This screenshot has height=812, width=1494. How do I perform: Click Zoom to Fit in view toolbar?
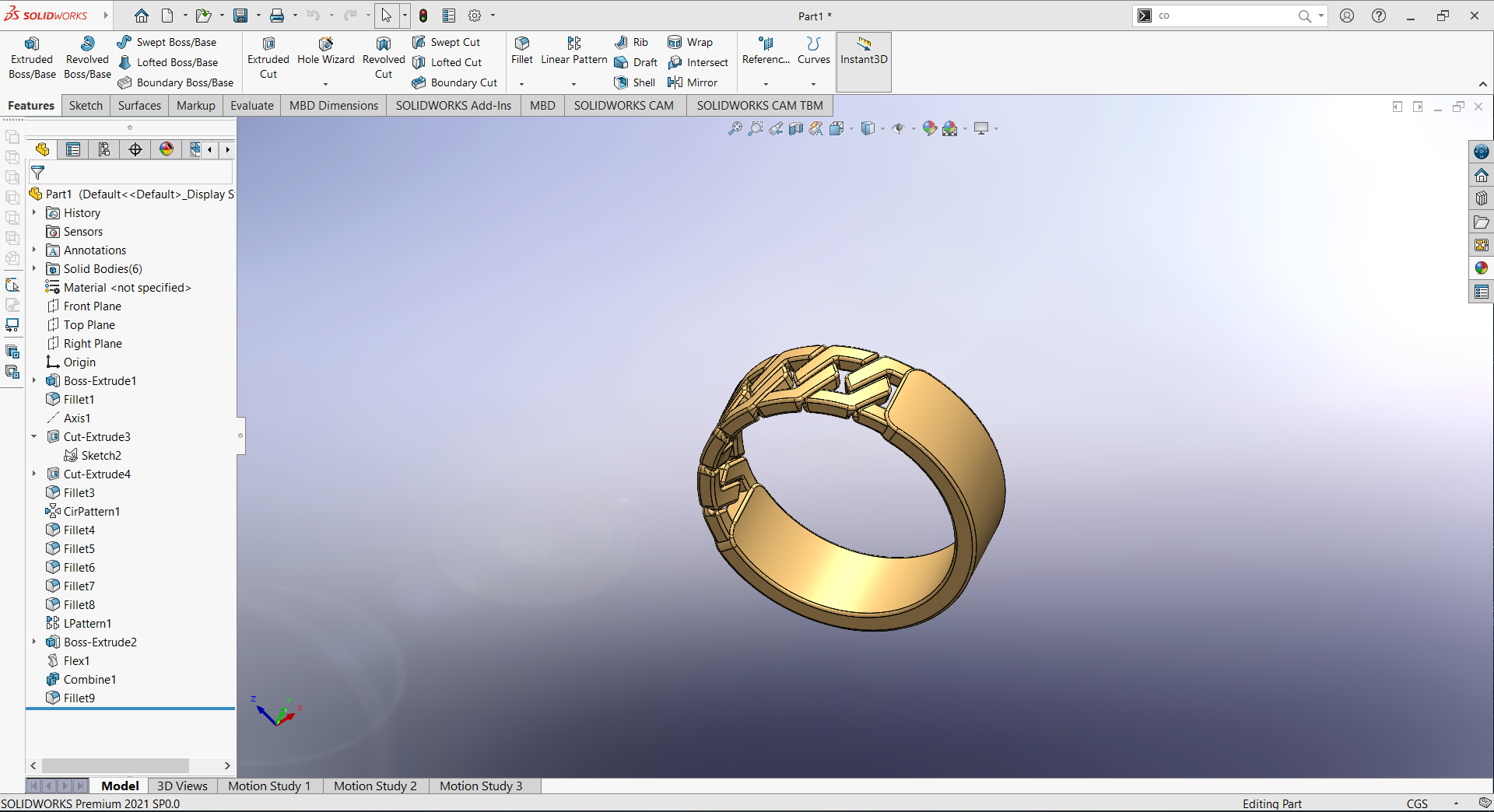coord(735,128)
